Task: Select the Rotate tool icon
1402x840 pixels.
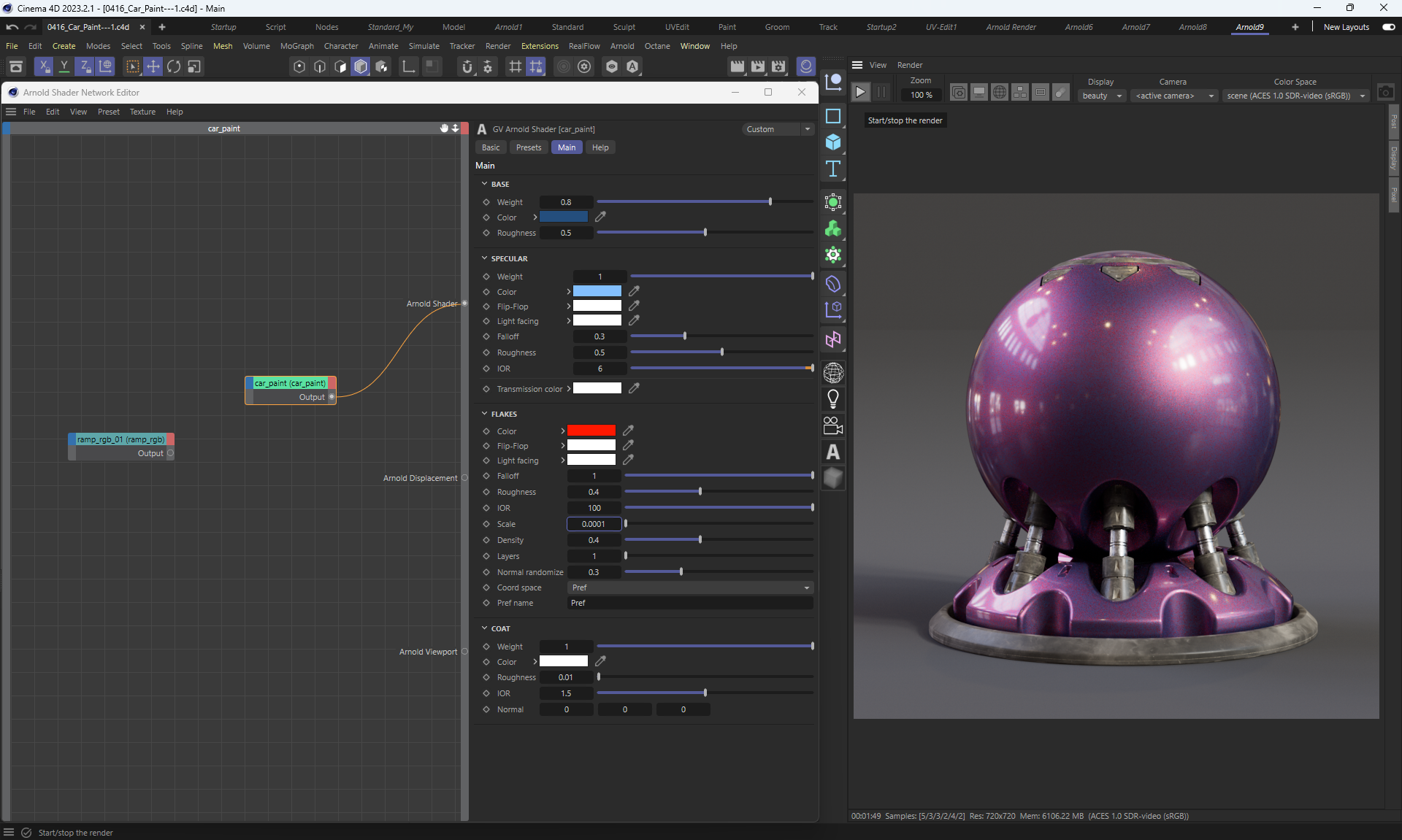Action: coord(174,66)
